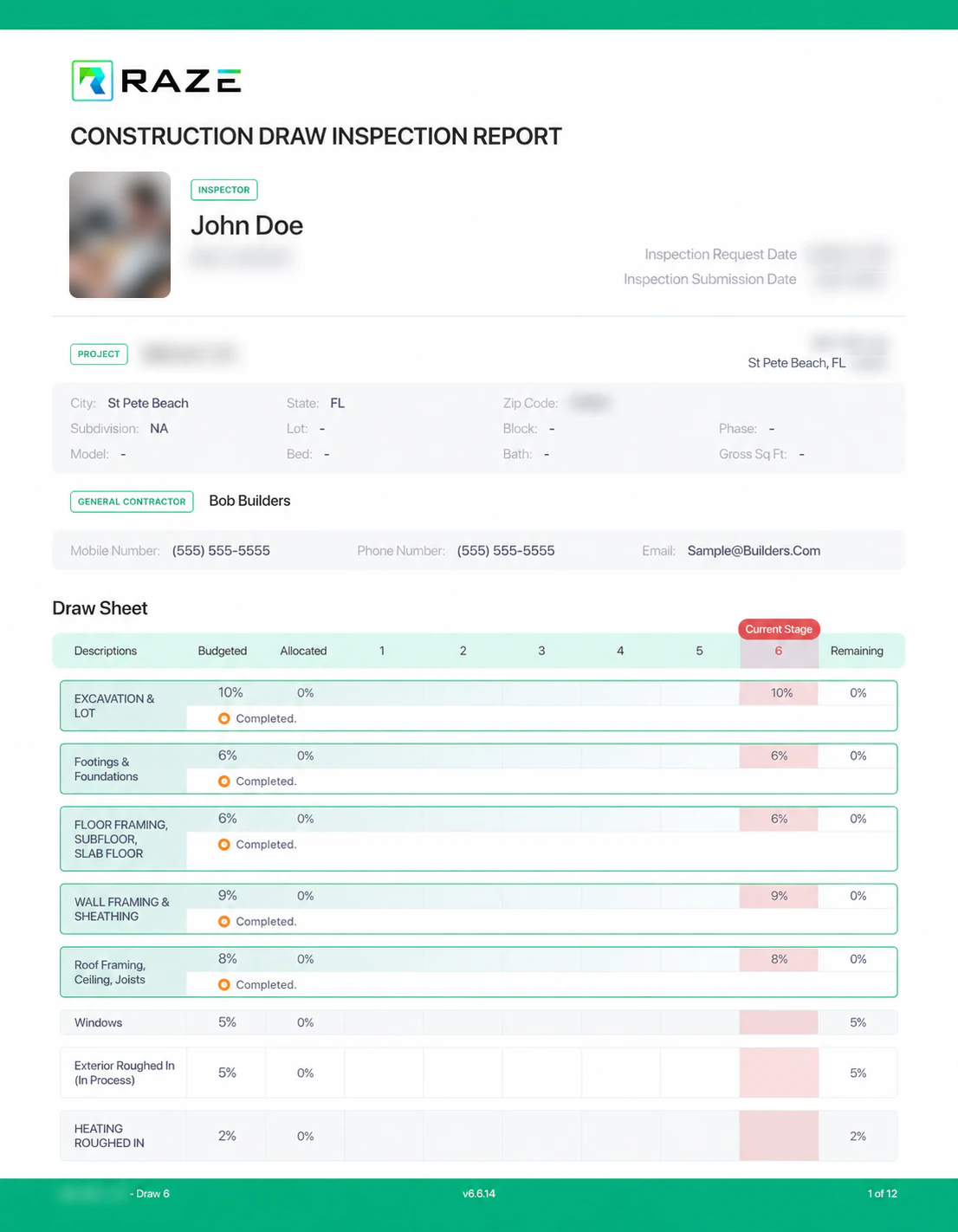Click the INSPECTOR tag
This screenshot has height=1232, width=958.
(x=223, y=190)
